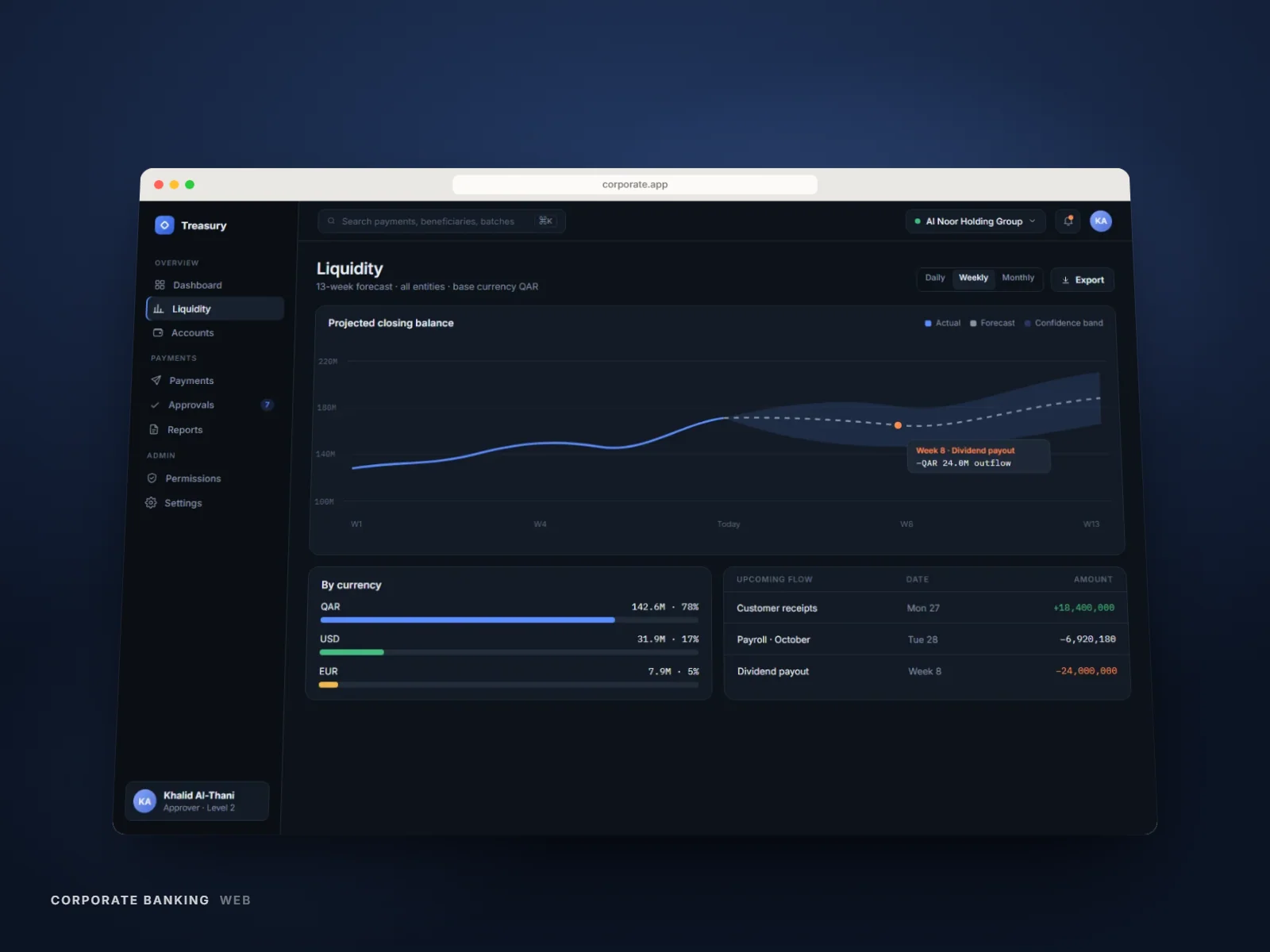Toggle the Forecast legend series
This screenshot has width=1270, height=952.
(x=992, y=323)
